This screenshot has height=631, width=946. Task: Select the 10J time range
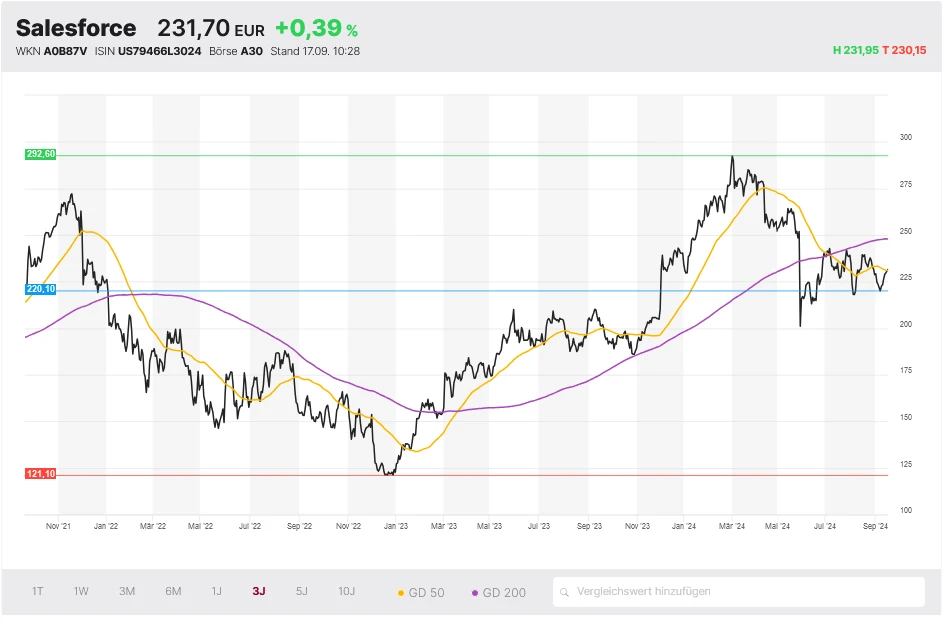click(x=346, y=591)
